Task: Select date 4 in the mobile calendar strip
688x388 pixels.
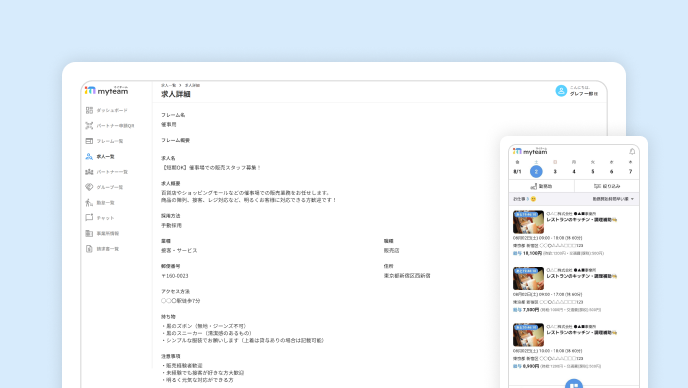Action: click(x=574, y=172)
